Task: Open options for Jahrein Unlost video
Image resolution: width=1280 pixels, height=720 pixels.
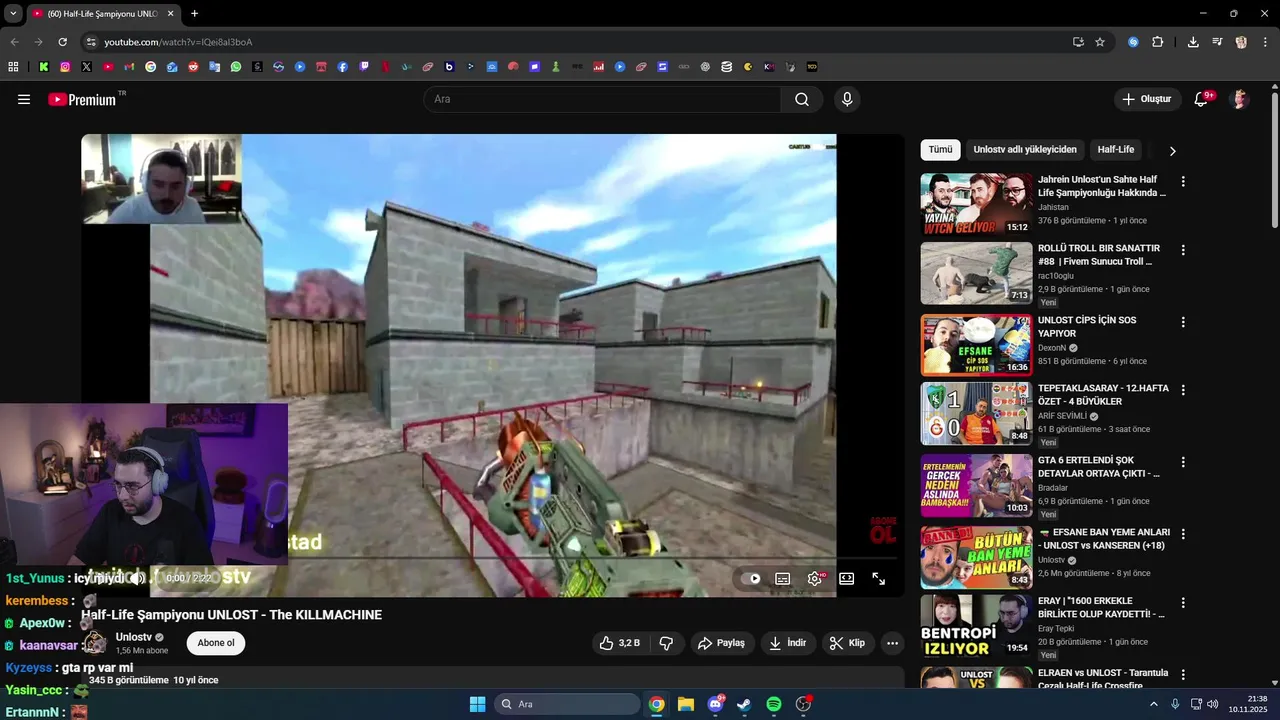Action: pyautogui.click(x=1183, y=182)
